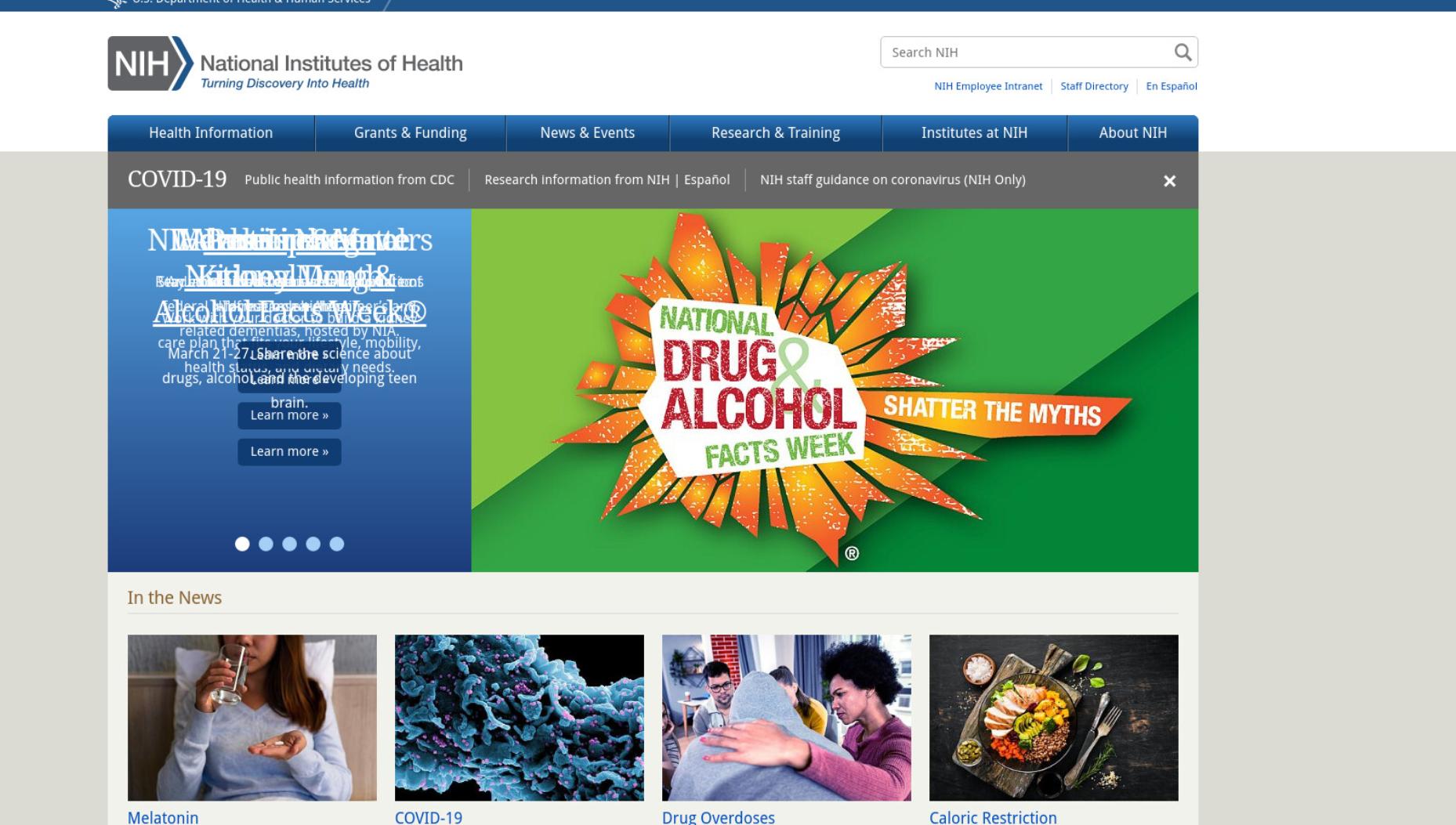Open the Drug Overdoses article link
1456x825 pixels.
pos(718,817)
